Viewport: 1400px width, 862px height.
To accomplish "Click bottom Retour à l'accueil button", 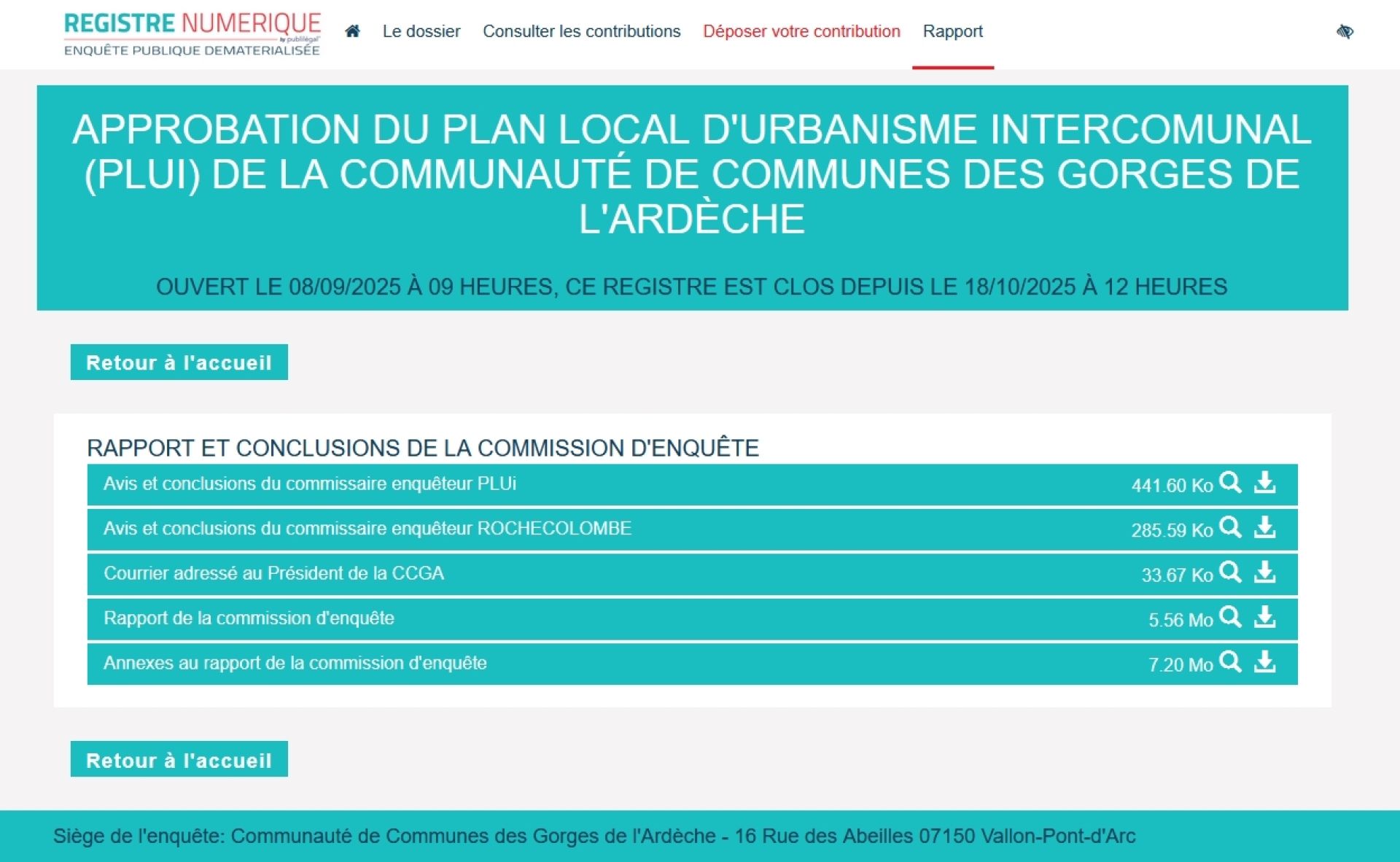I will 179,760.
